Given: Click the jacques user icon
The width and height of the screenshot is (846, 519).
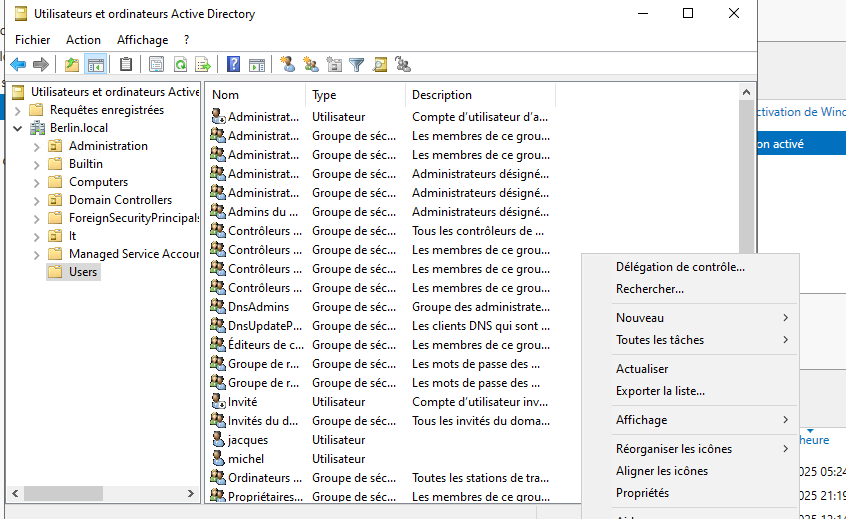Looking at the screenshot, I should pos(218,440).
